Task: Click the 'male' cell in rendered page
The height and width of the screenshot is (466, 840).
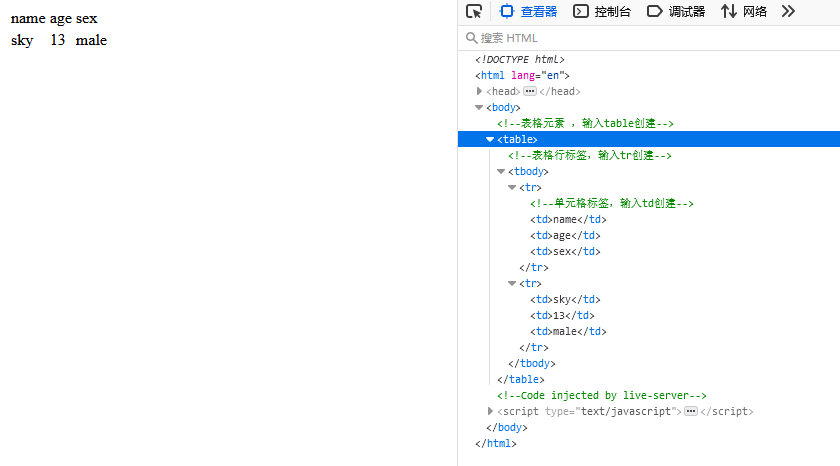Action: (91, 40)
